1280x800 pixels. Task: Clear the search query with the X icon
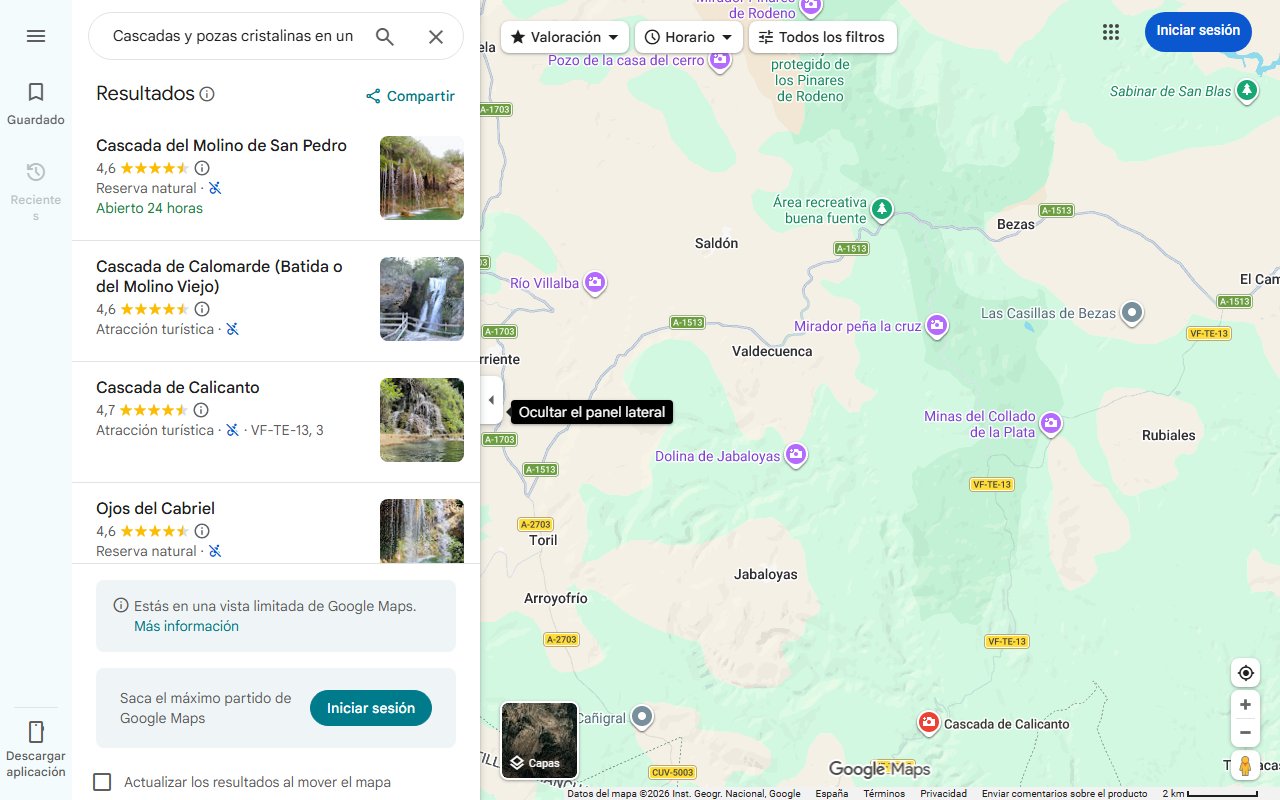436,36
